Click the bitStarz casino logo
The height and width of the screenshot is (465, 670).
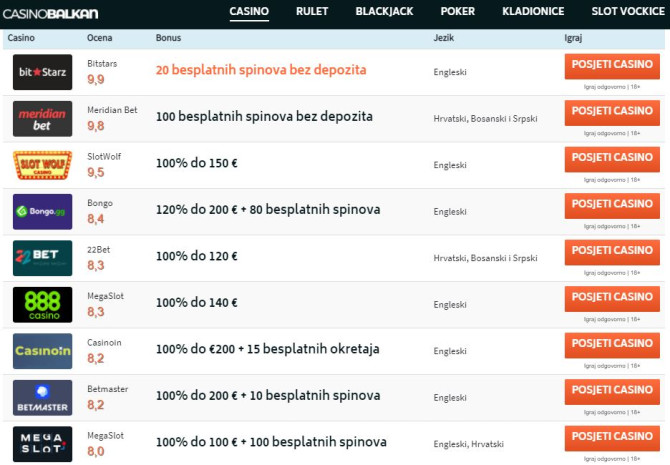(x=42, y=72)
